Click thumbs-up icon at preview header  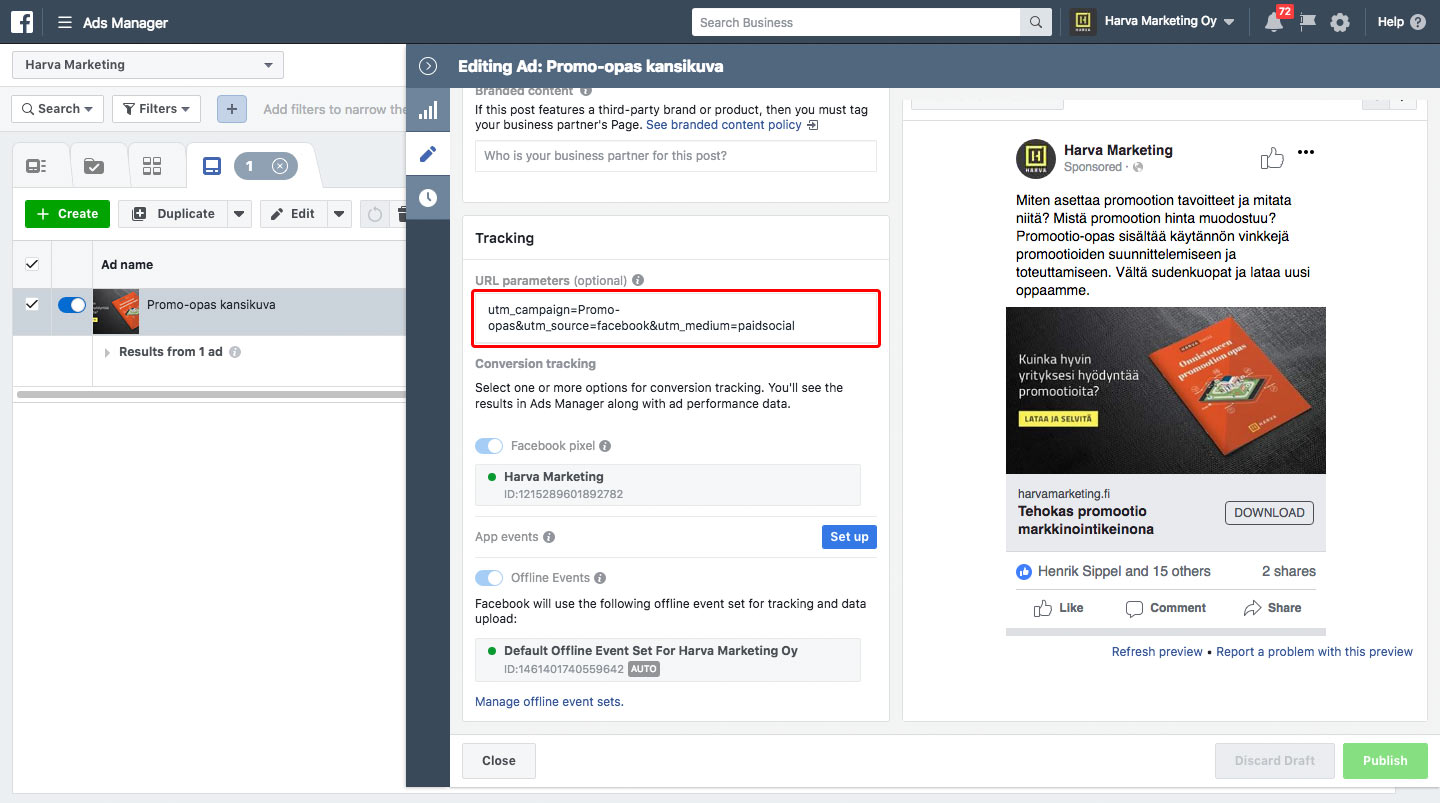[x=1271, y=157]
